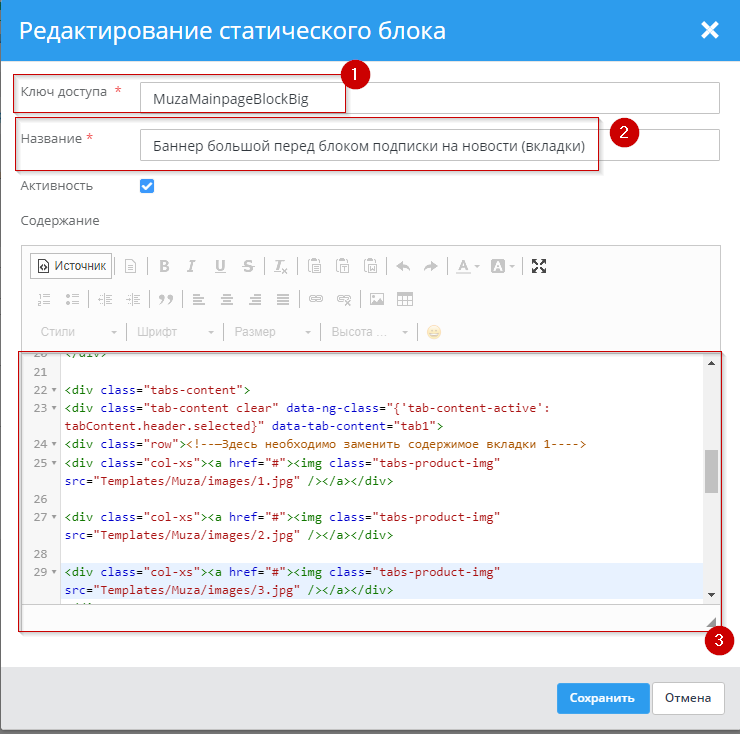Open the Размер size dropdown
The image size is (740, 734).
(x=272, y=332)
